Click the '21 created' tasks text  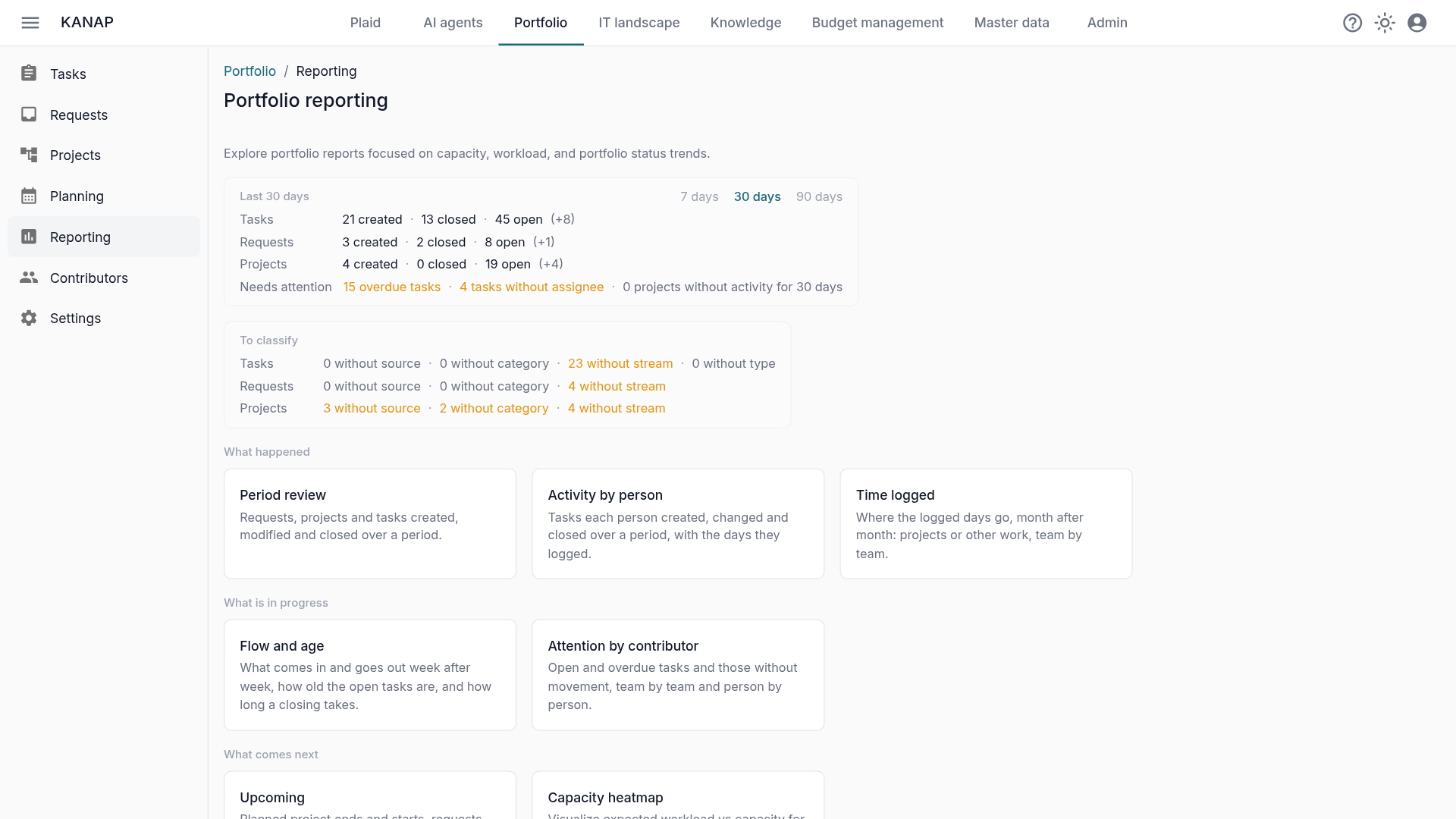click(x=372, y=219)
